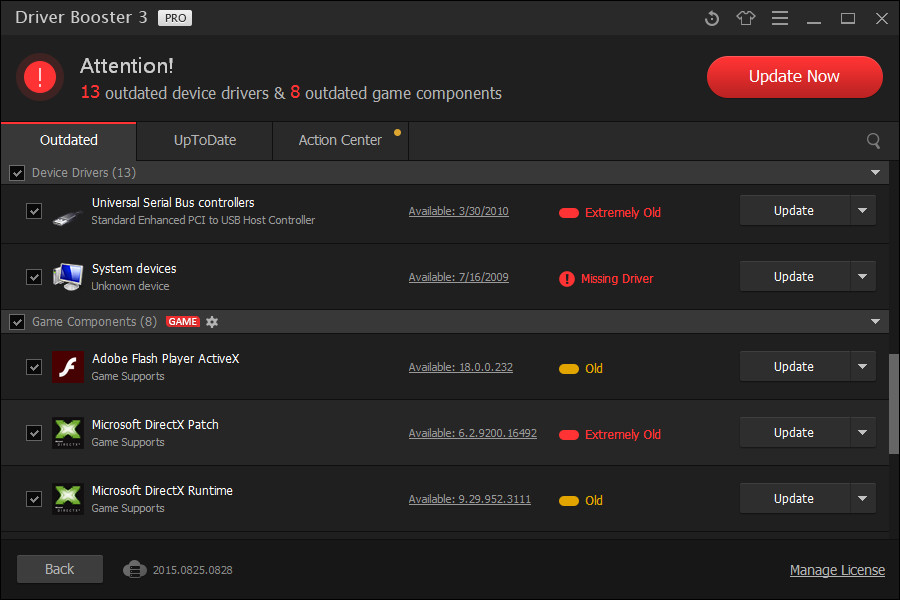Uncheck the Device Drivers group checkbox
Viewport: 900px width, 600px height.
coord(17,172)
